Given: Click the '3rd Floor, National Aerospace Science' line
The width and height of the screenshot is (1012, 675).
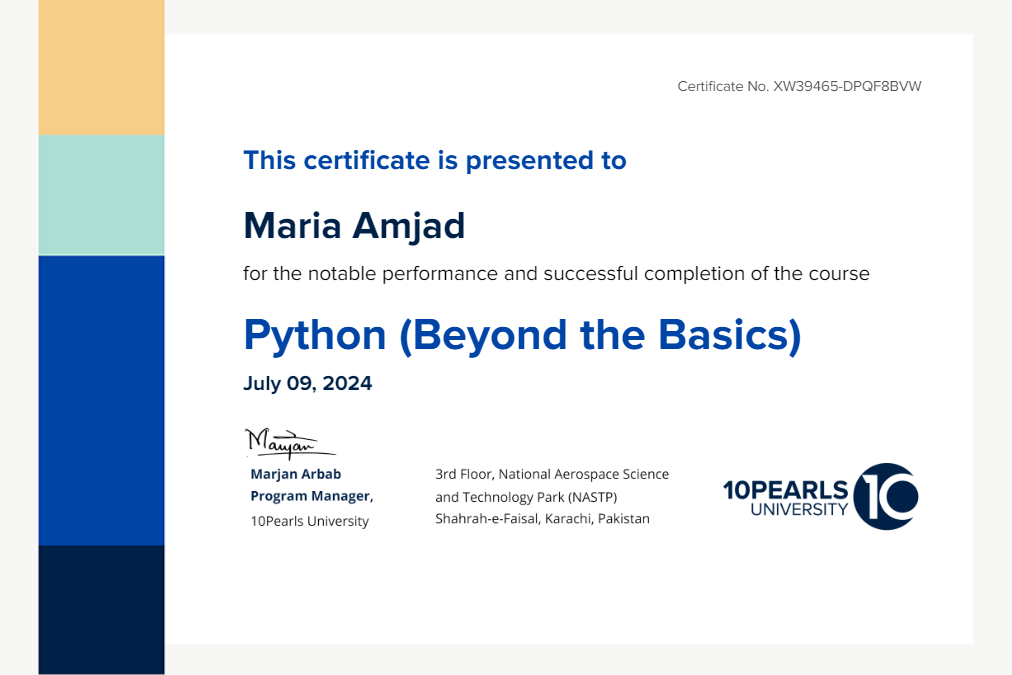Looking at the screenshot, I should click(552, 474).
